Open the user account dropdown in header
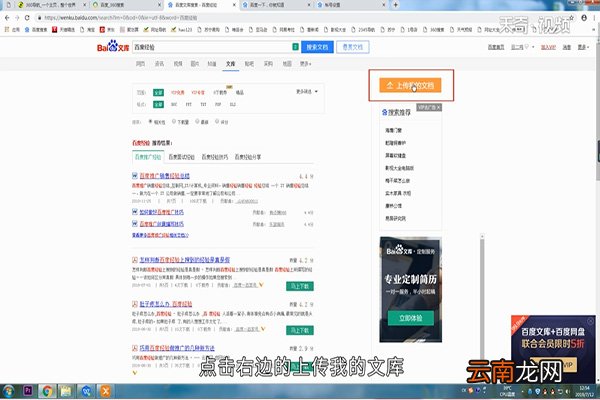Screen dimensions: 600x400 pyautogui.click(x=522, y=47)
